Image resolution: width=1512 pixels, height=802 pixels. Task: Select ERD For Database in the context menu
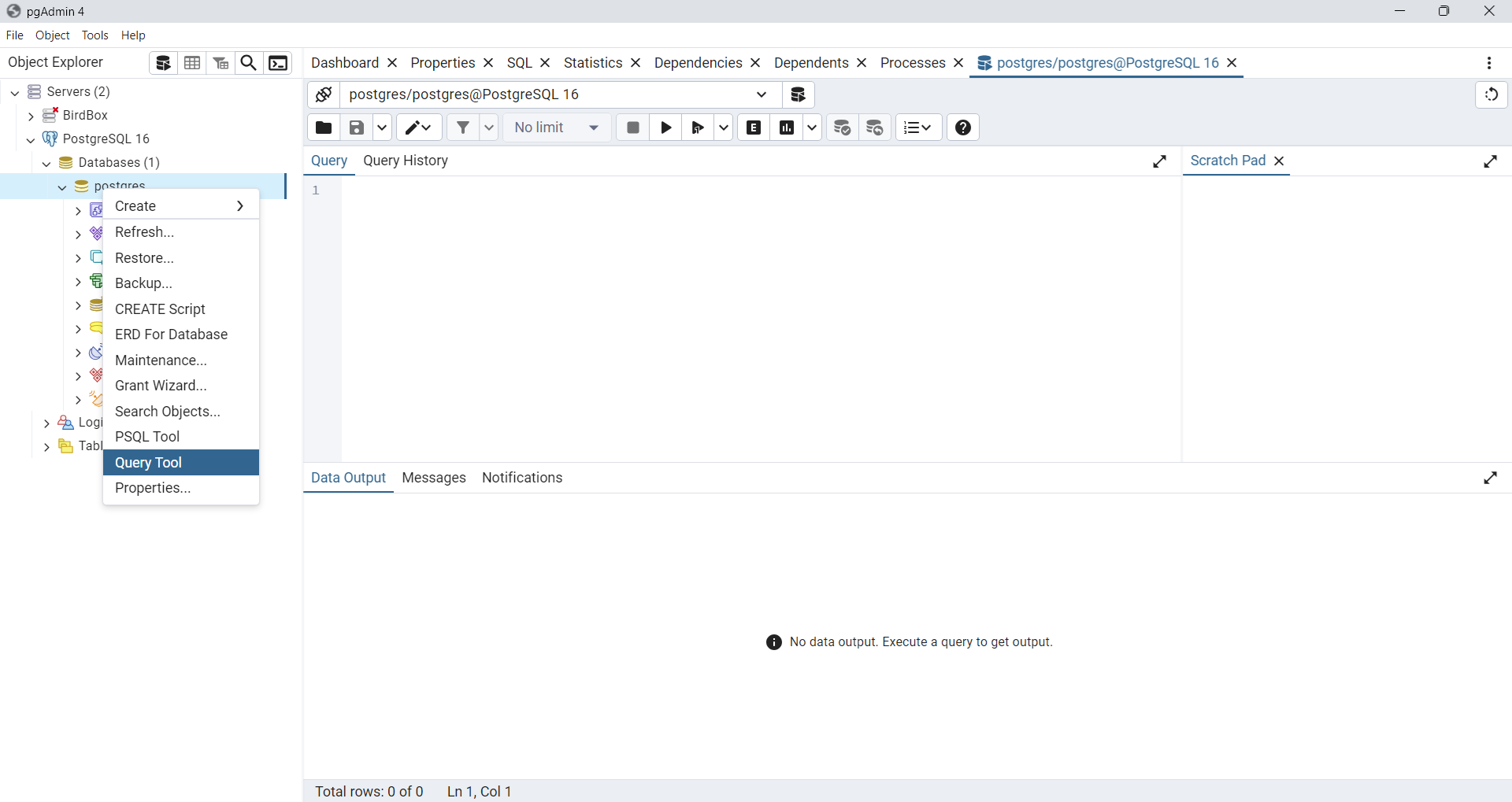pyautogui.click(x=181, y=334)
